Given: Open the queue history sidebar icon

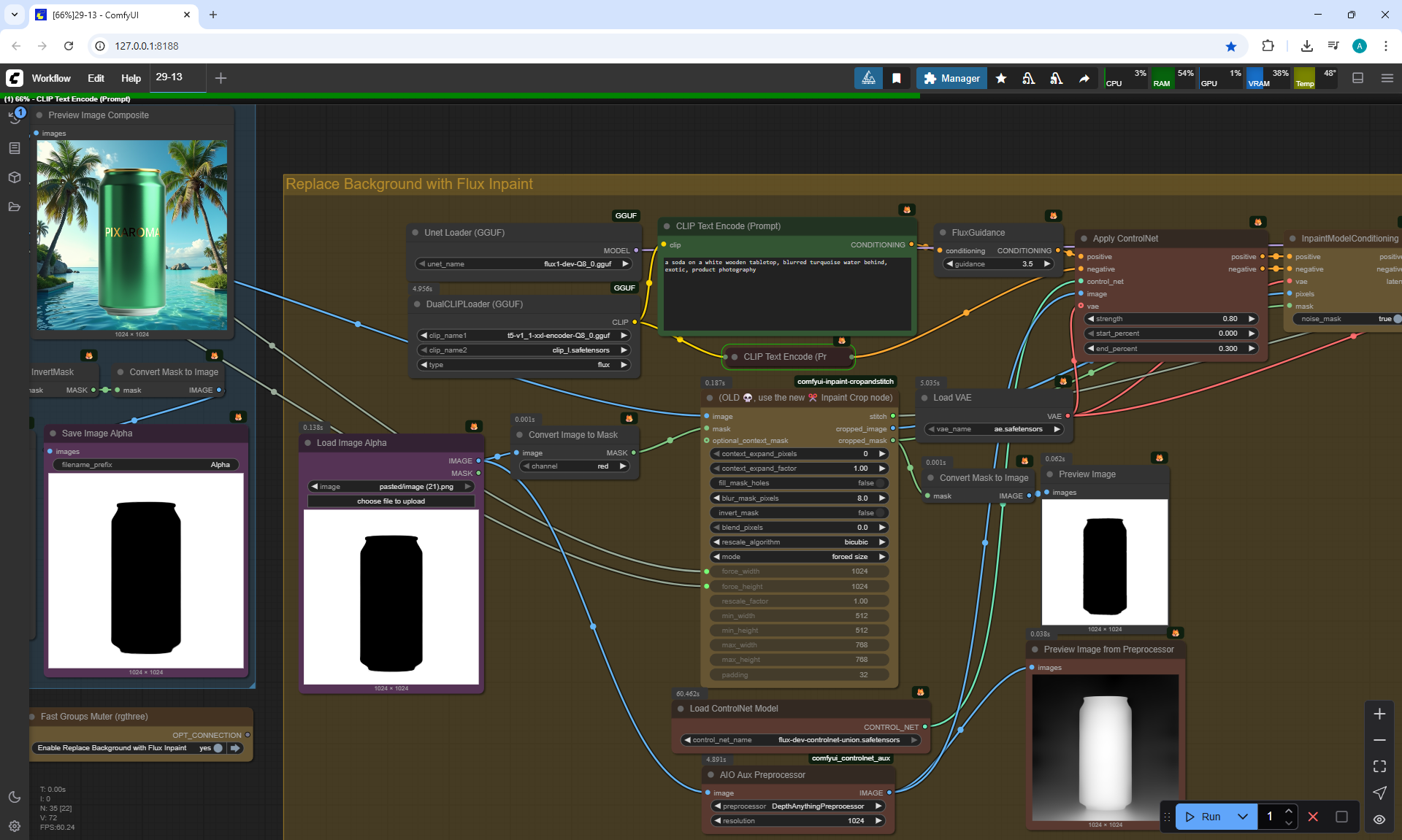Looking at the screenshot, I should coord(14,117).
